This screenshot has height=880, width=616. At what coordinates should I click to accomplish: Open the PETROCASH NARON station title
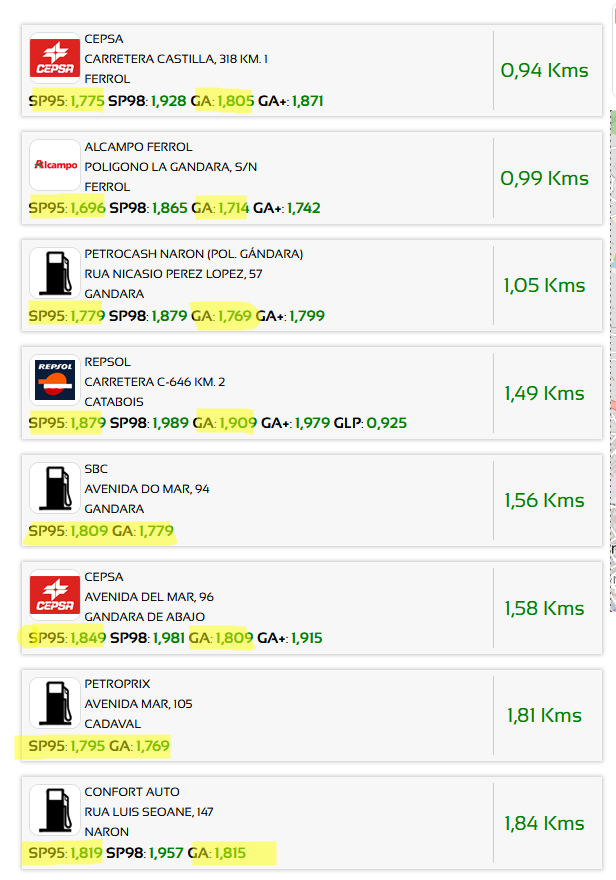pos(194,254)
